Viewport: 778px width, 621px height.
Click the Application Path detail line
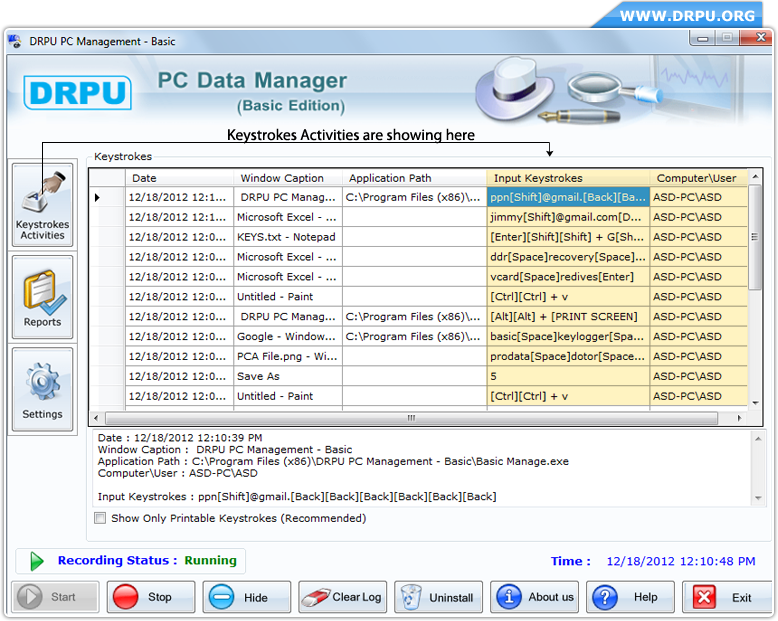pyautogui.click(x=333, y=461)
